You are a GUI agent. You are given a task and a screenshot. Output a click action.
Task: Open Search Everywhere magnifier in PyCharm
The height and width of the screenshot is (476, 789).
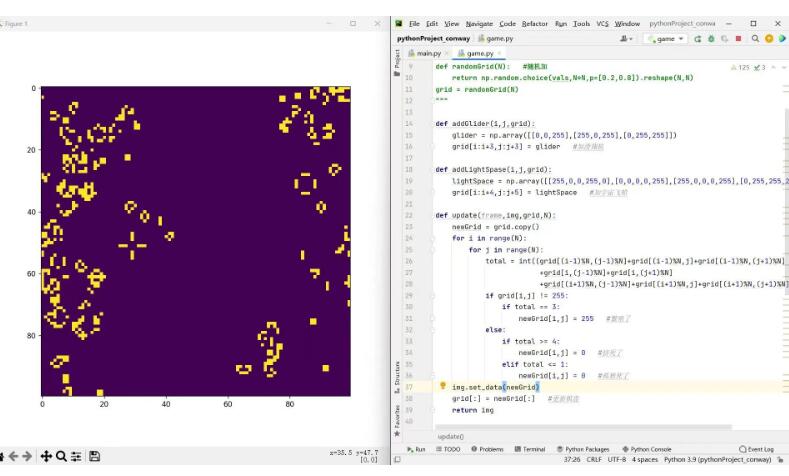tap(756, 38)
